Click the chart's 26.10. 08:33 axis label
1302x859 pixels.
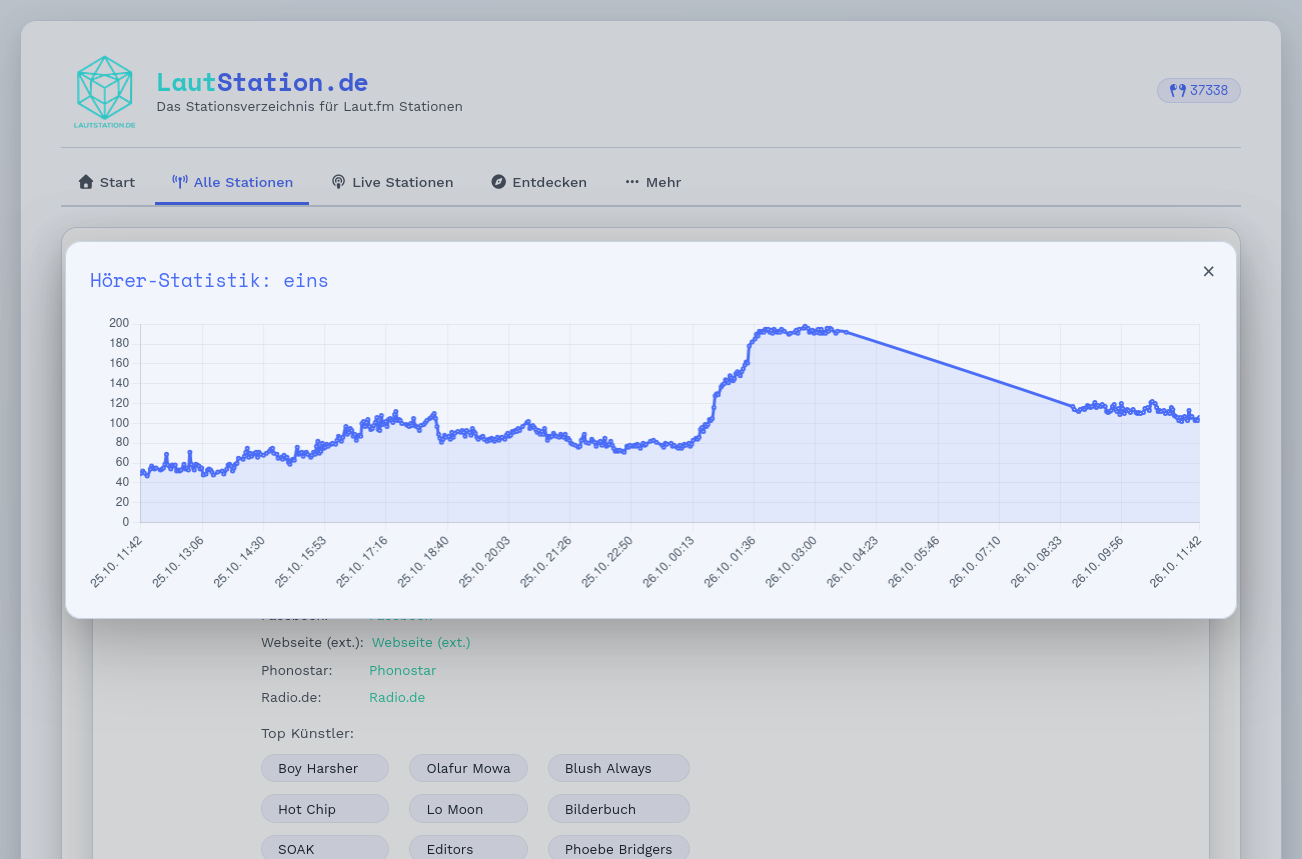tap(1037, 561)
